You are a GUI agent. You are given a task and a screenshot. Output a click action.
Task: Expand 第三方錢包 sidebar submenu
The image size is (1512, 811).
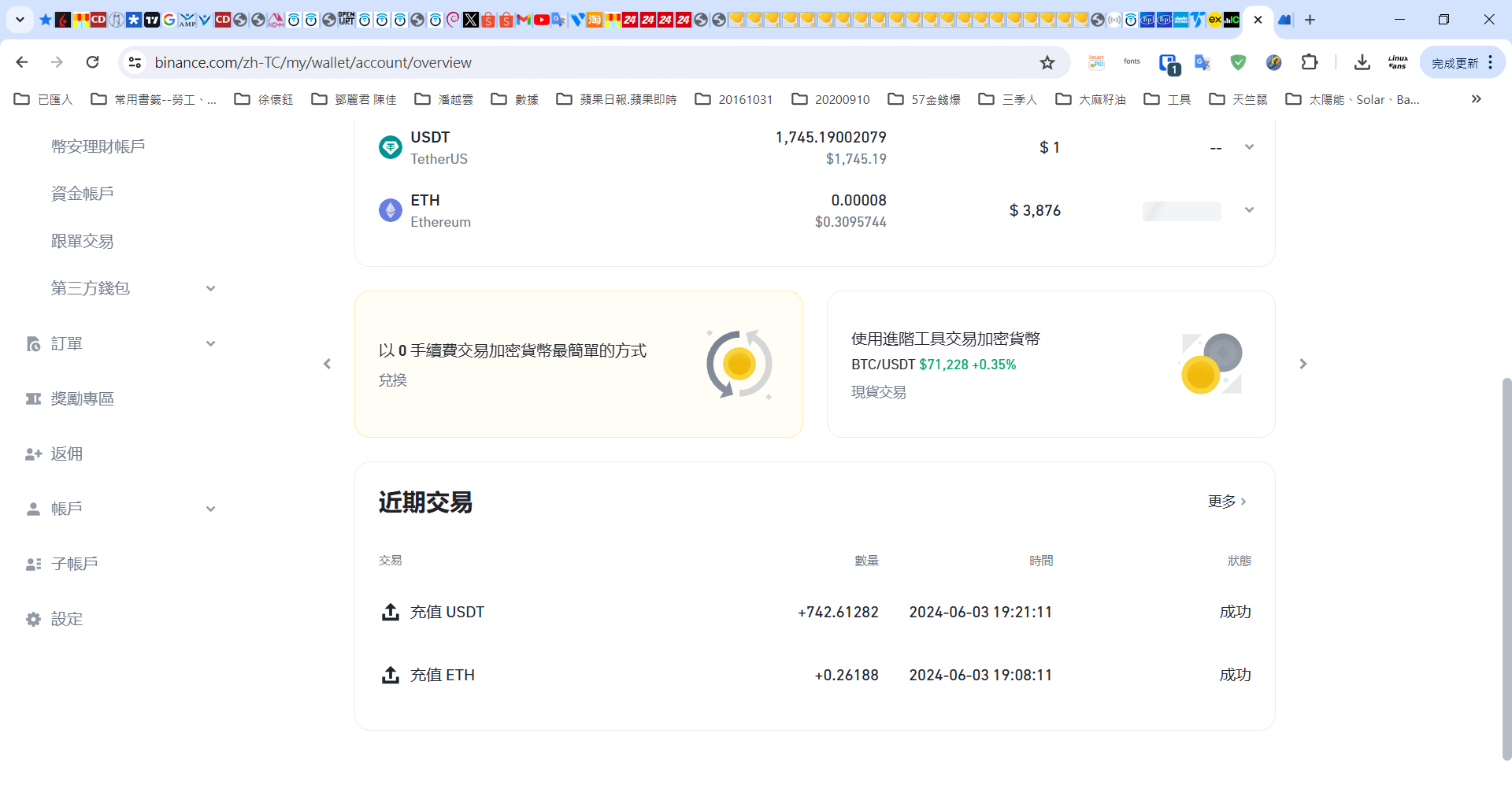[x=210, y=288]
